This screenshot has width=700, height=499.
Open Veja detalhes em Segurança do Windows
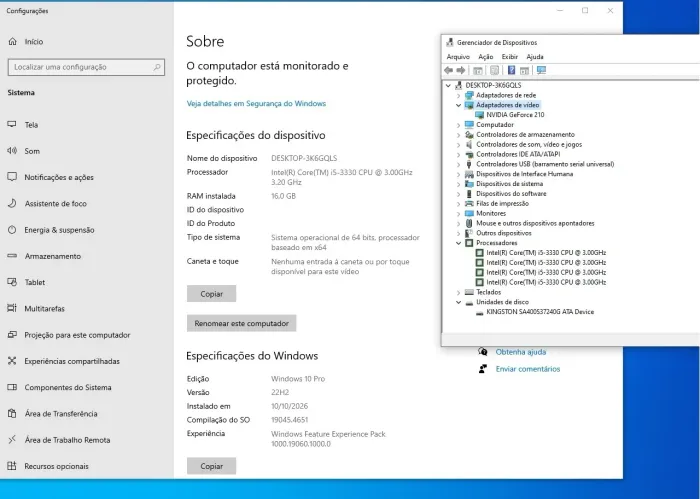tap(256, 104)
